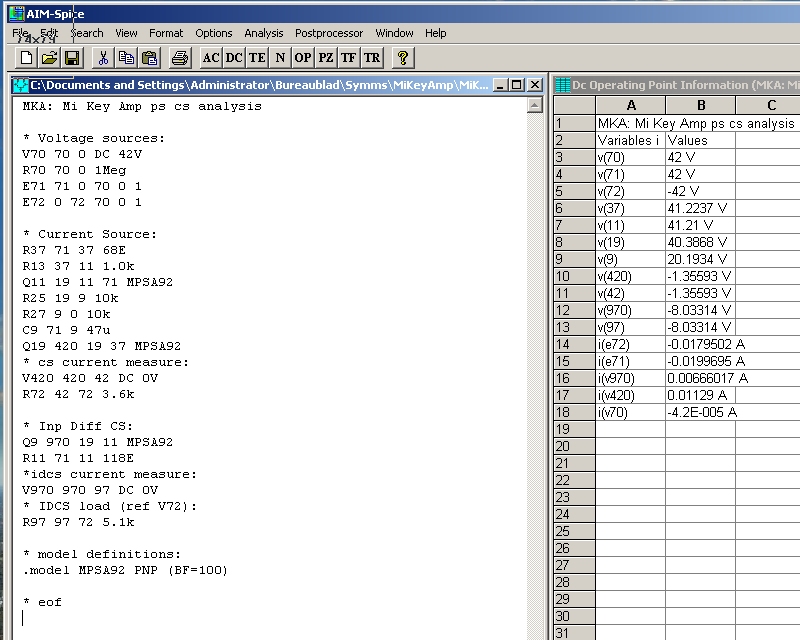Click netlist line 'R97 97 72 5.1k'
This screenshot has height=640, width=800.
pyautogui.click(x=78, y=522)
